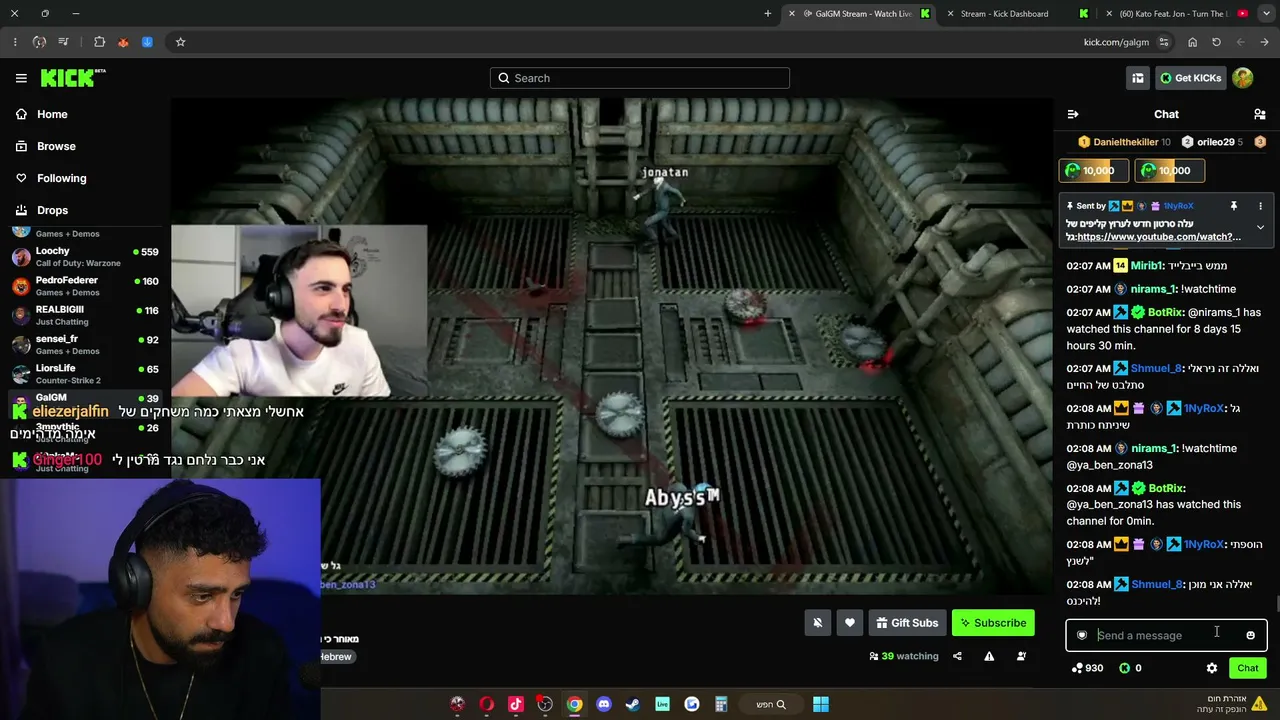Open the Home page in sidebar
Screen dimensions: 1280x720
52,114
